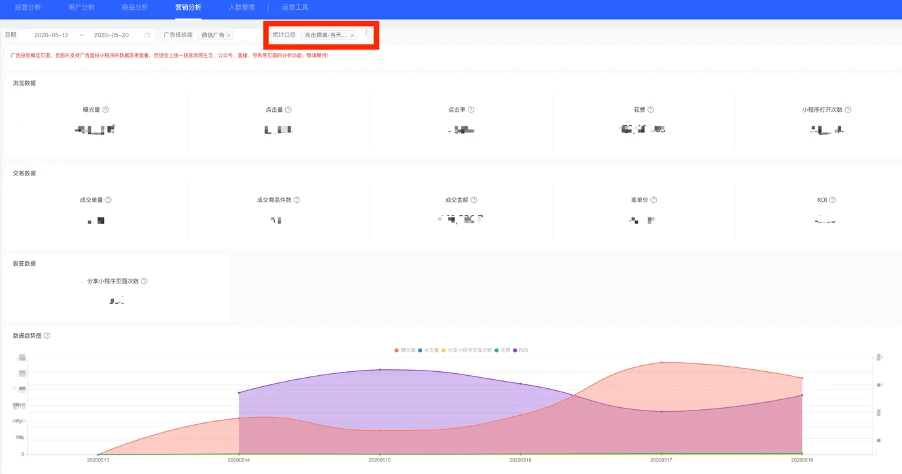Remove the 微信广告 channel tag

[x=228, y=36]
